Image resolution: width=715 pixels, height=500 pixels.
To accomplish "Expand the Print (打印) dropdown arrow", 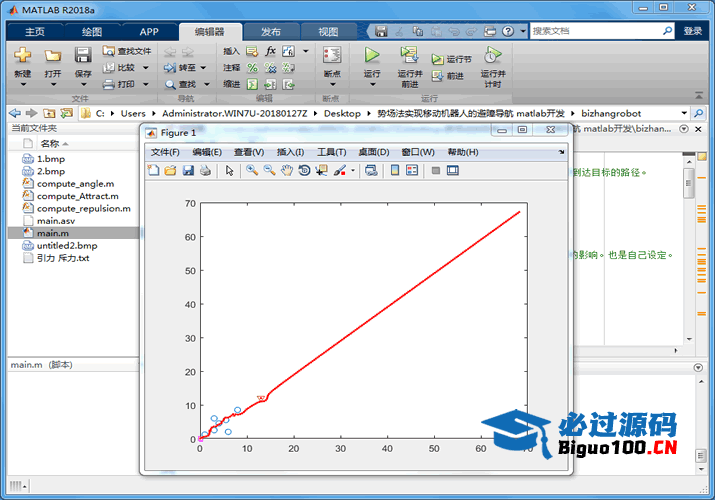I will (146, 84).
